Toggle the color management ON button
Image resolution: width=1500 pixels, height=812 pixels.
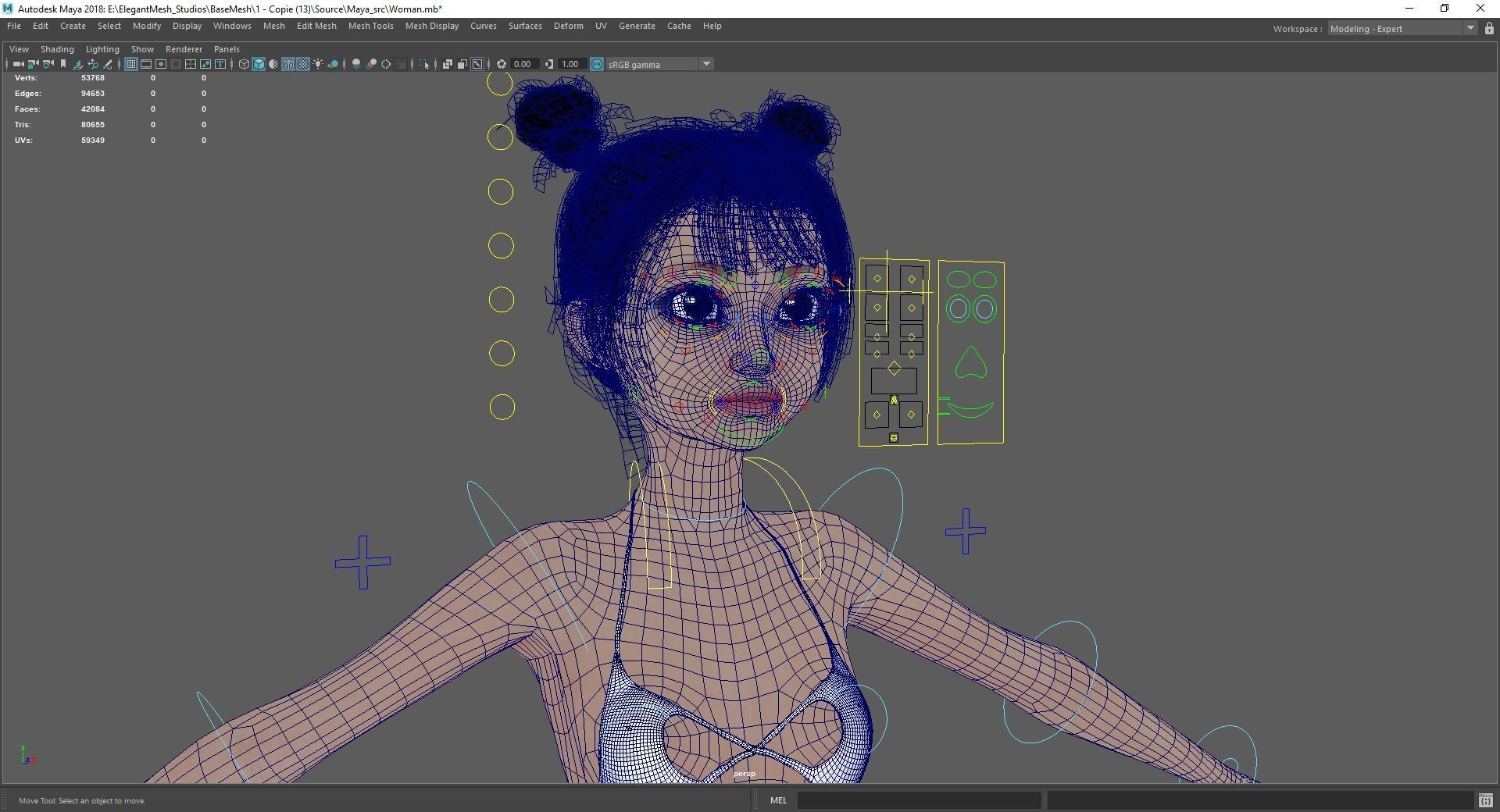pyautogui.click(x=597, y=64)
